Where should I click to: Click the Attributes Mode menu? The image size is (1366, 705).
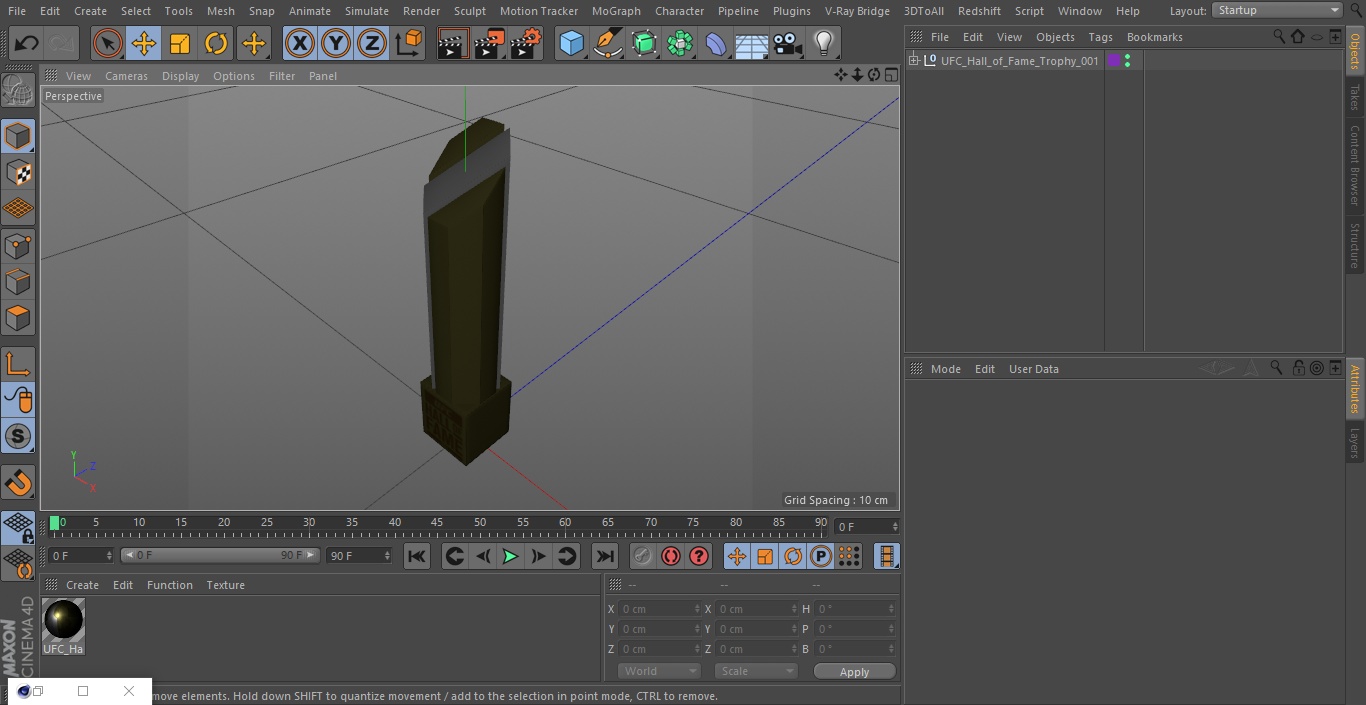point(945,369)
